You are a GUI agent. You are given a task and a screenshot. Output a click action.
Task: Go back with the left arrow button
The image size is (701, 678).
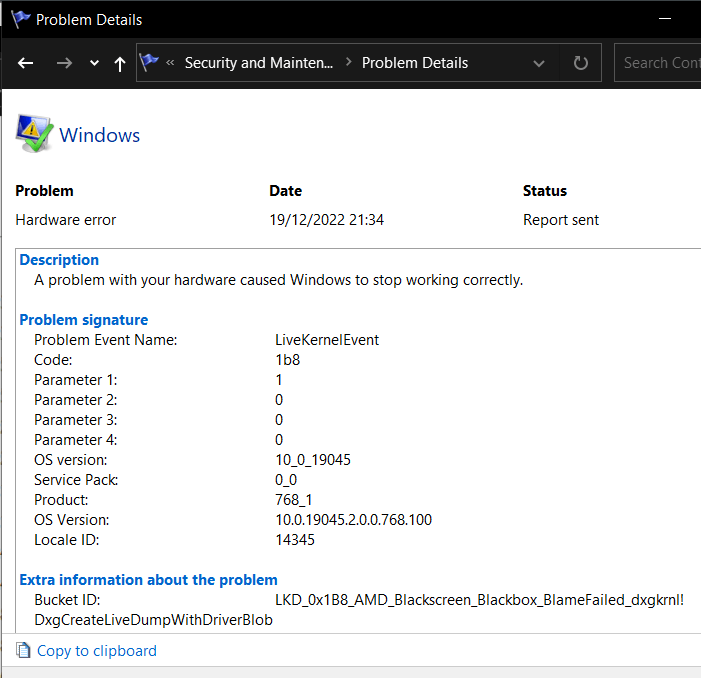click(25, 63)
